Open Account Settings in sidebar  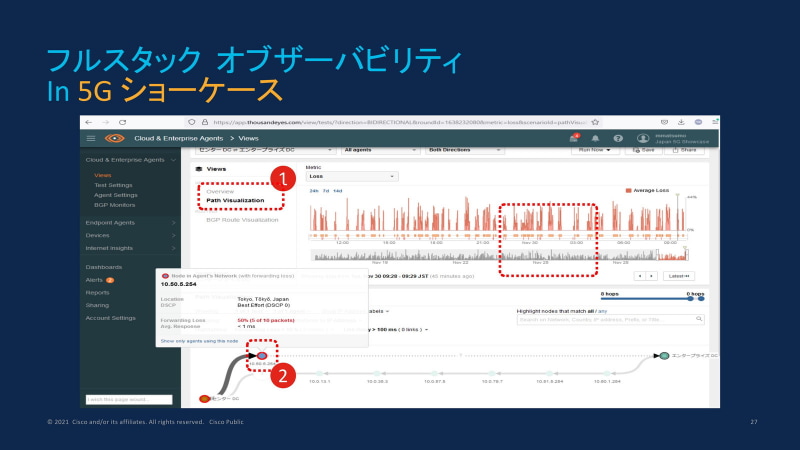(x=111, y=318)
